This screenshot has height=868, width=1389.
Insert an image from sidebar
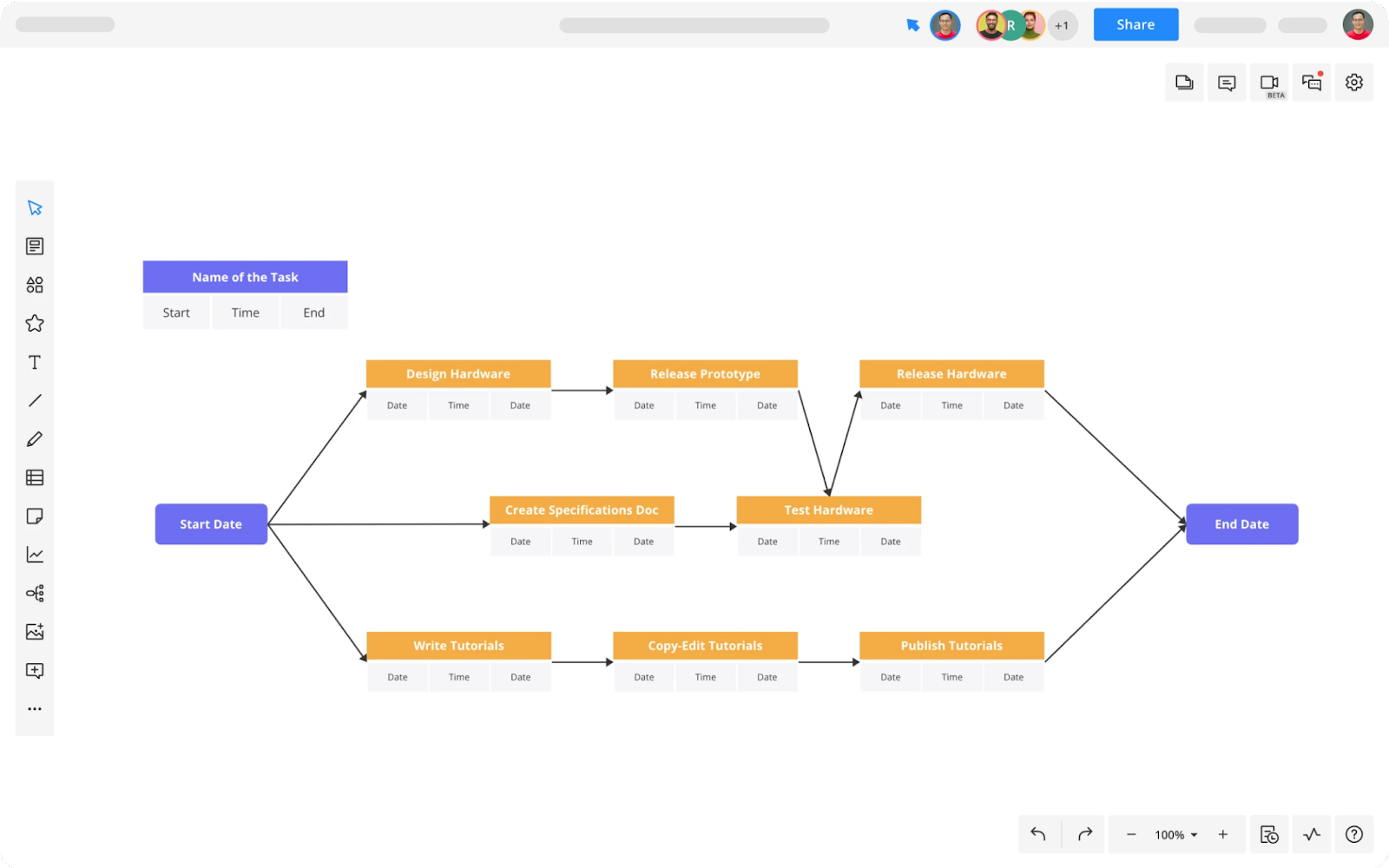(x=35, y=632)
